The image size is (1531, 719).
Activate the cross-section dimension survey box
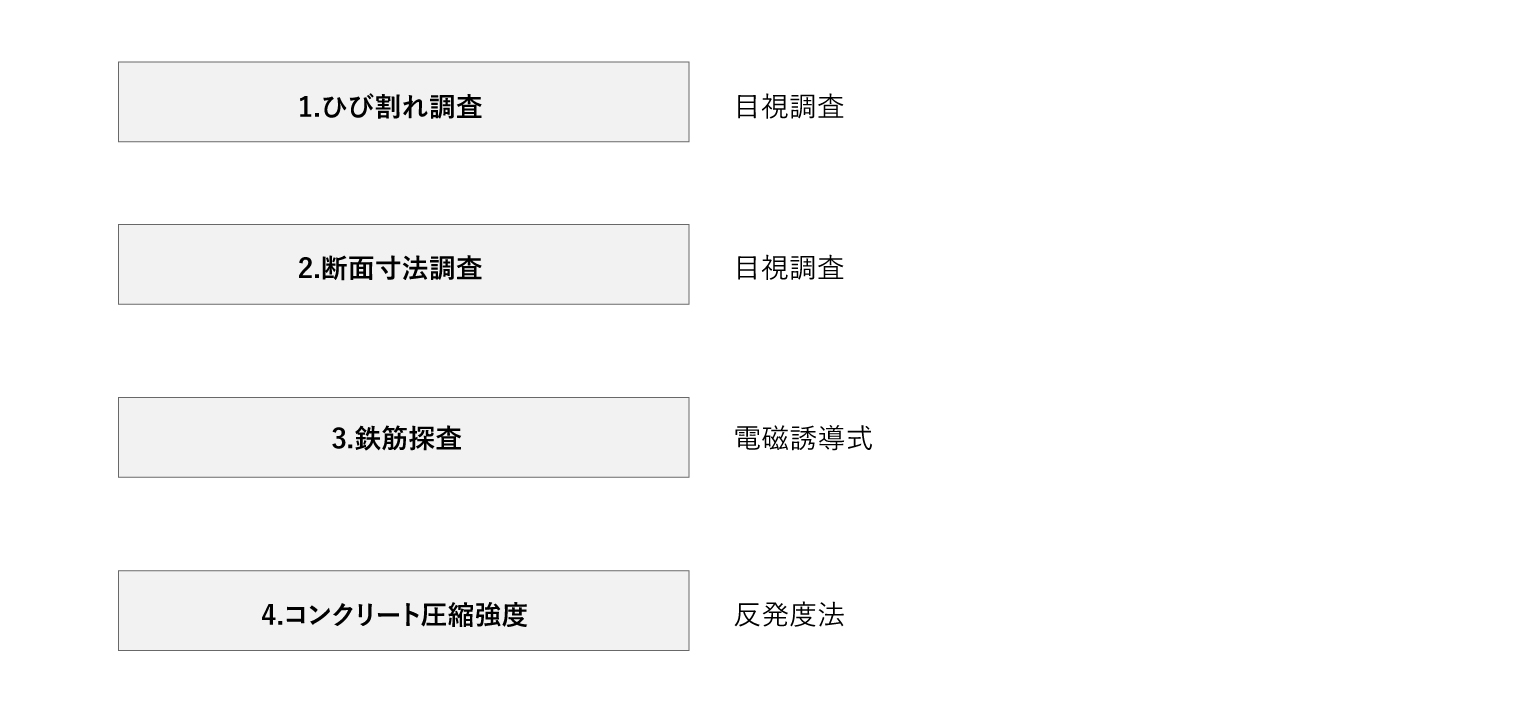click(x=403, y=264)
